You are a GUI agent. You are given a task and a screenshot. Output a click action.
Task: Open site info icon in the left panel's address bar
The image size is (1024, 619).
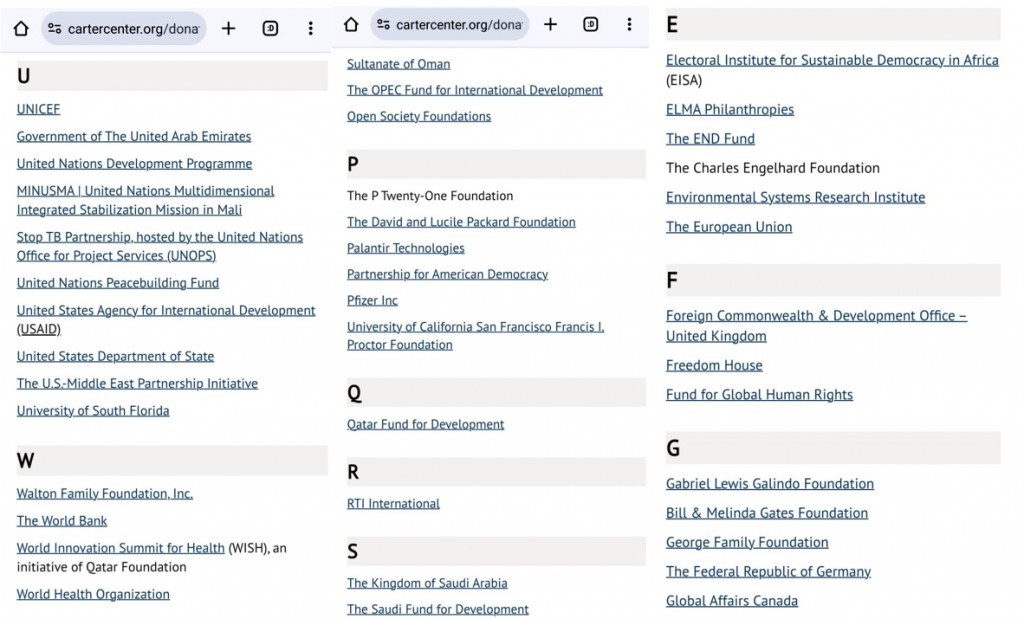tap(55, 29)
